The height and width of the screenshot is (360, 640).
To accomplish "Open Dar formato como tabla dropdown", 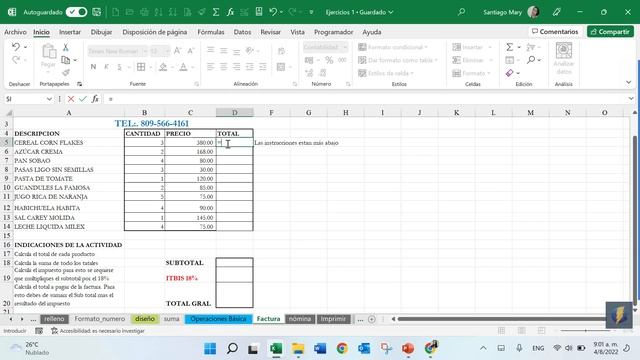I will (x=398, y=60).
